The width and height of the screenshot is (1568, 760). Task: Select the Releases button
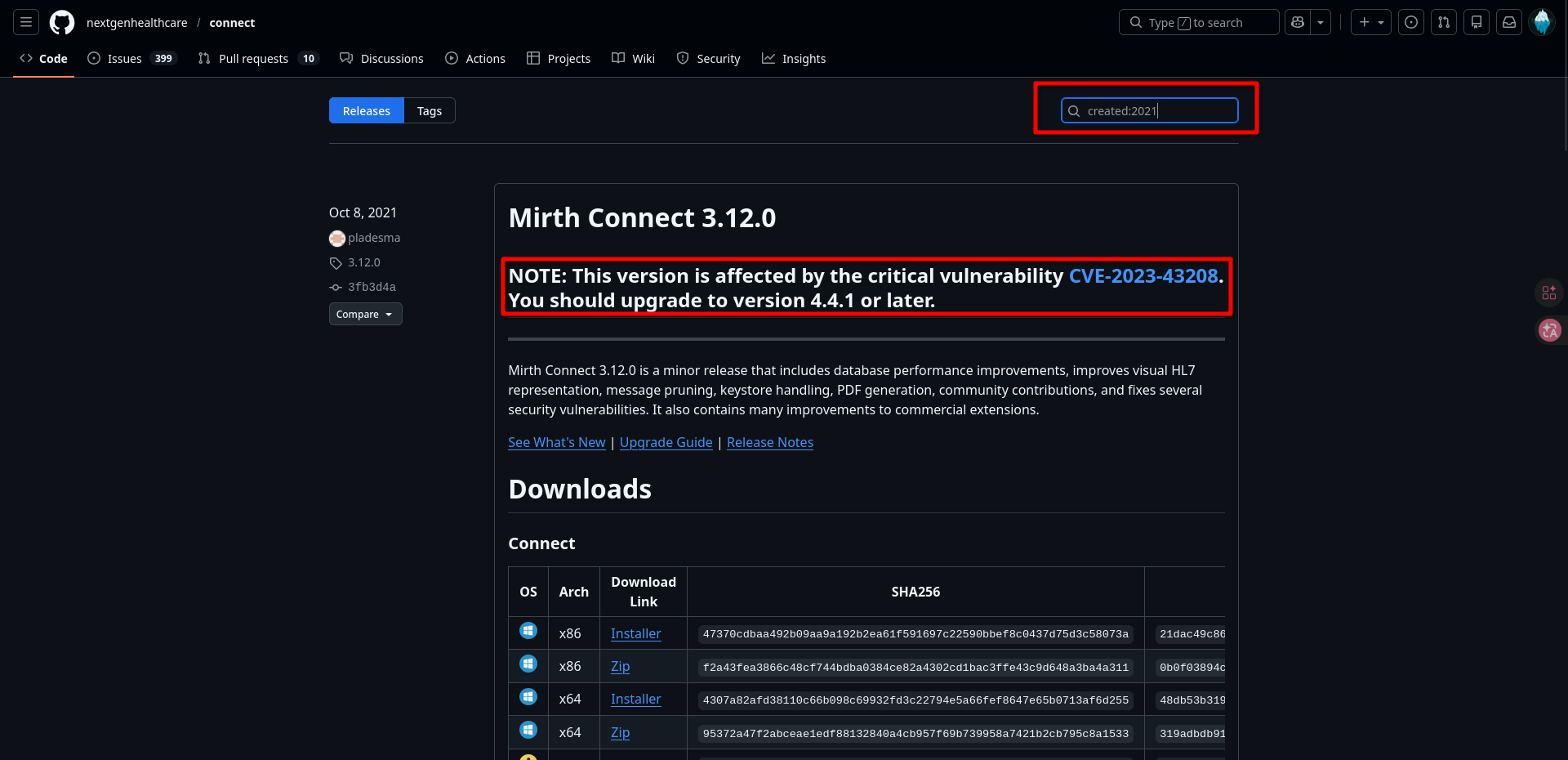[367, 110]
